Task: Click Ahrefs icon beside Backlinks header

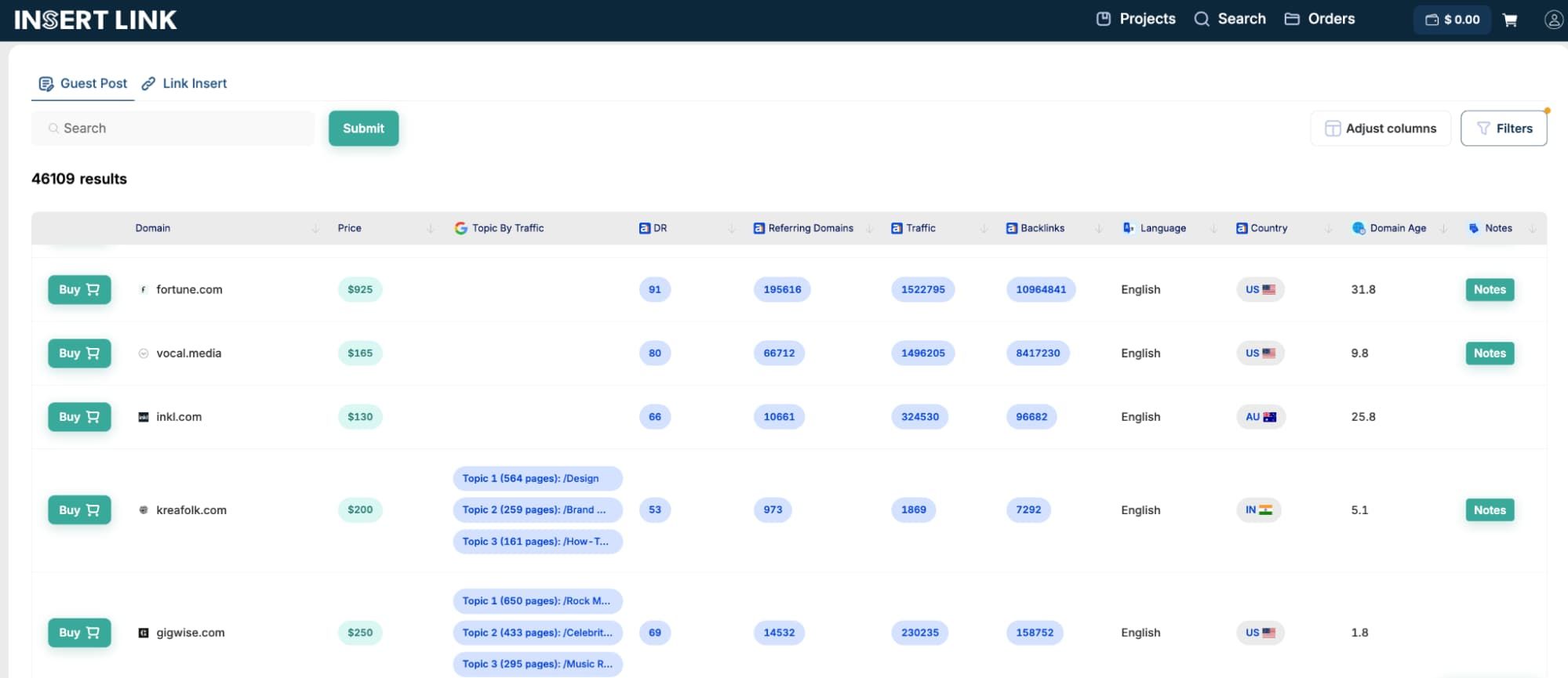Action: pyautogui.click(x=1012, y=228)
